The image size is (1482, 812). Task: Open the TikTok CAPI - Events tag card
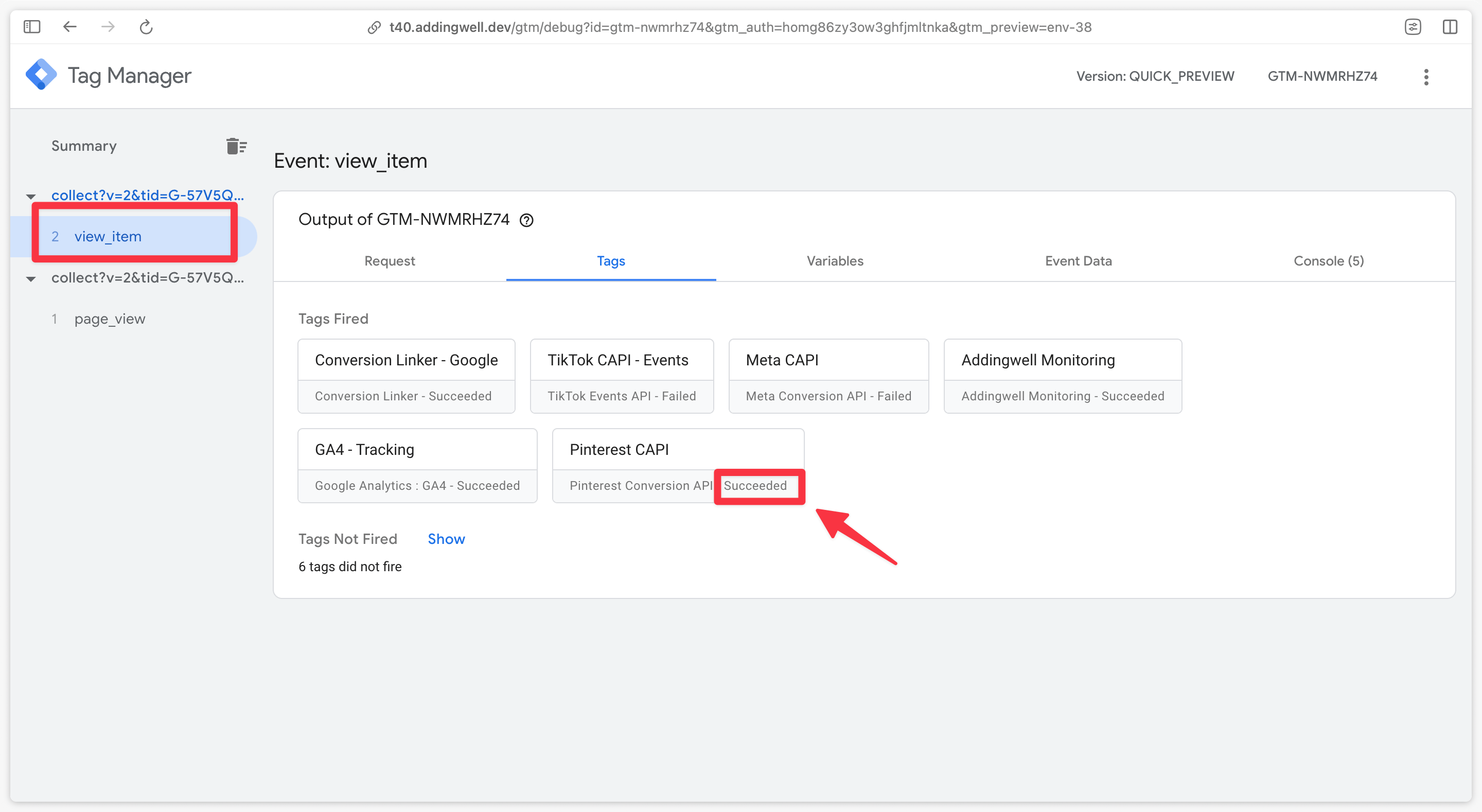[621, 376]
